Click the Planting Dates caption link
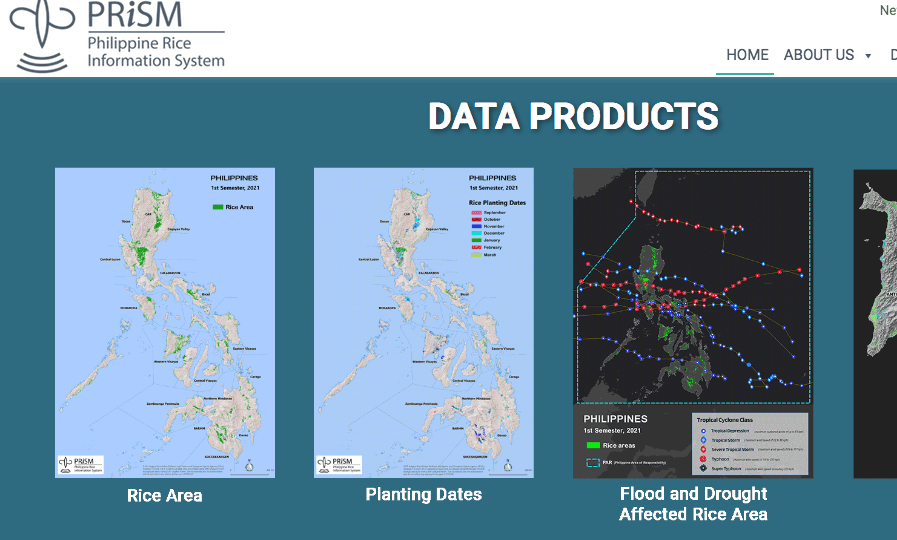The width and height of the screenshot is (897, 540). 423,494
